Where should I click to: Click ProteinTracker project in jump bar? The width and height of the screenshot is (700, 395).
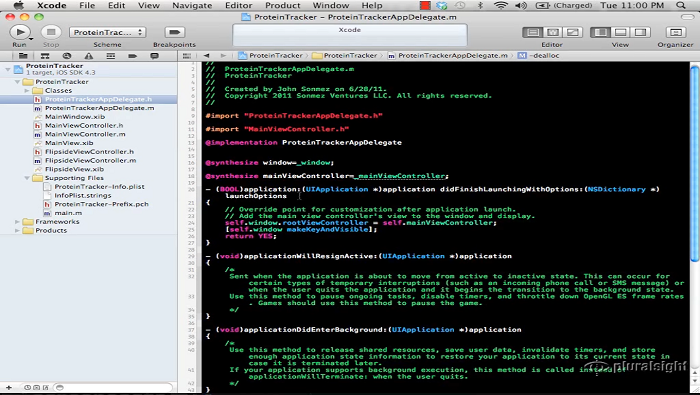coord(271,56)
